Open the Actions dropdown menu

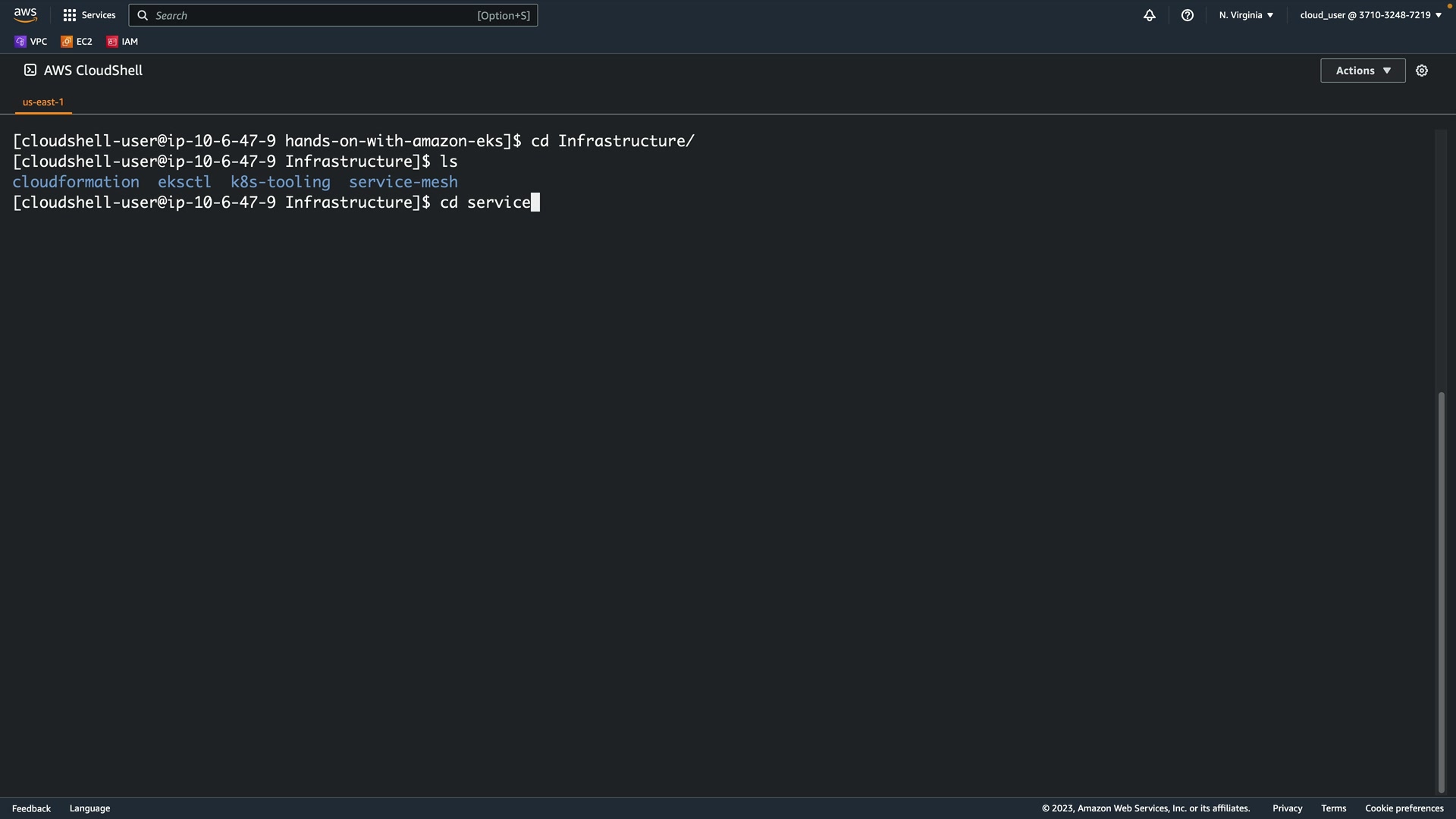point(1362,71)
